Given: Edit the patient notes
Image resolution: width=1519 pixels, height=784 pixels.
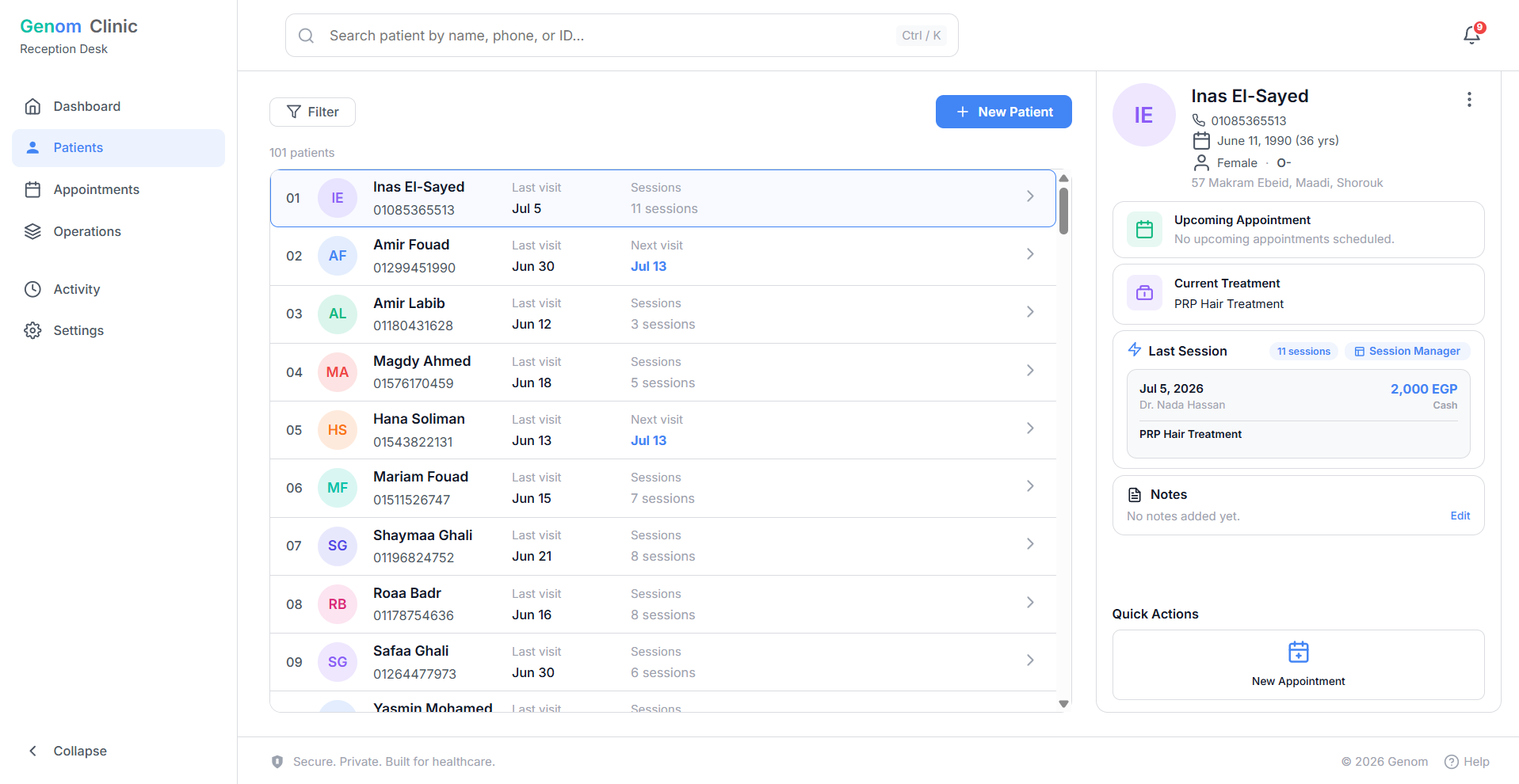Looking at the screenshot, I should pos(1460,516).
